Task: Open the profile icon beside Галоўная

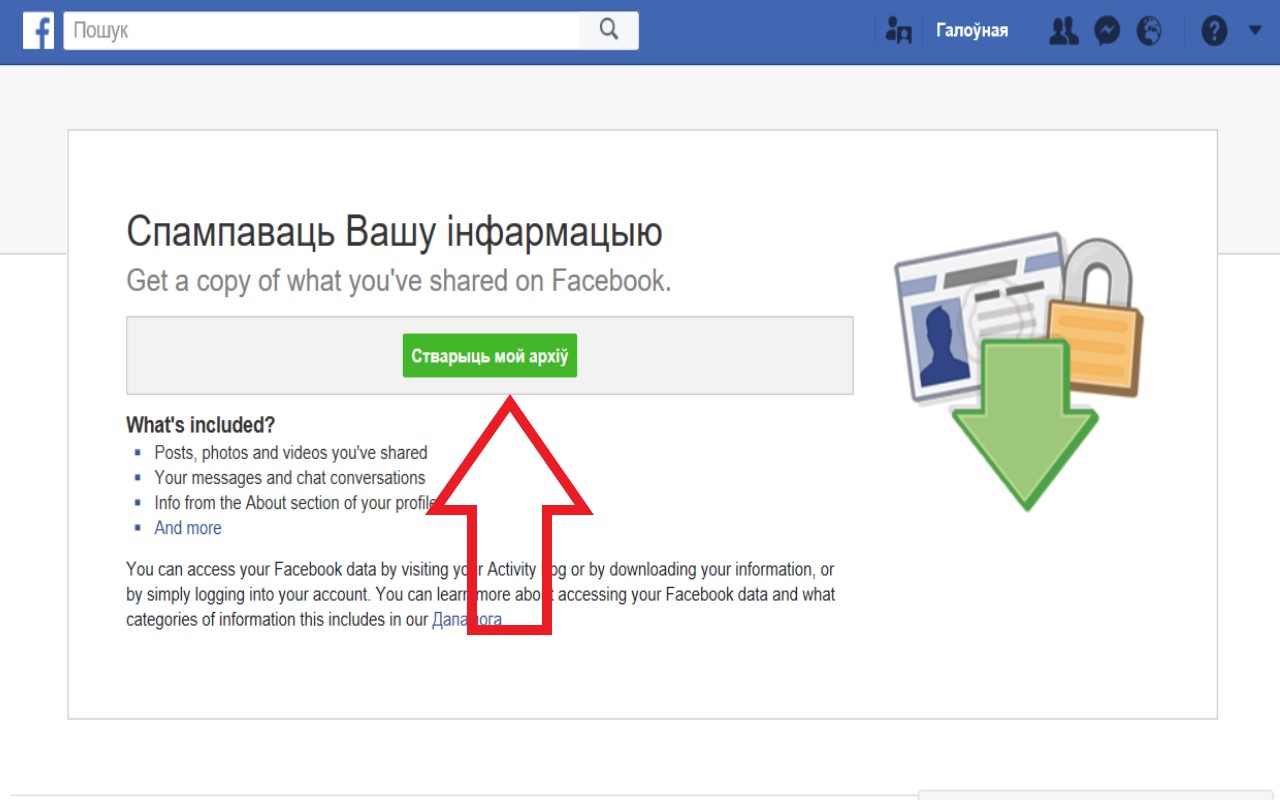Action: click(x=898, y=31)
